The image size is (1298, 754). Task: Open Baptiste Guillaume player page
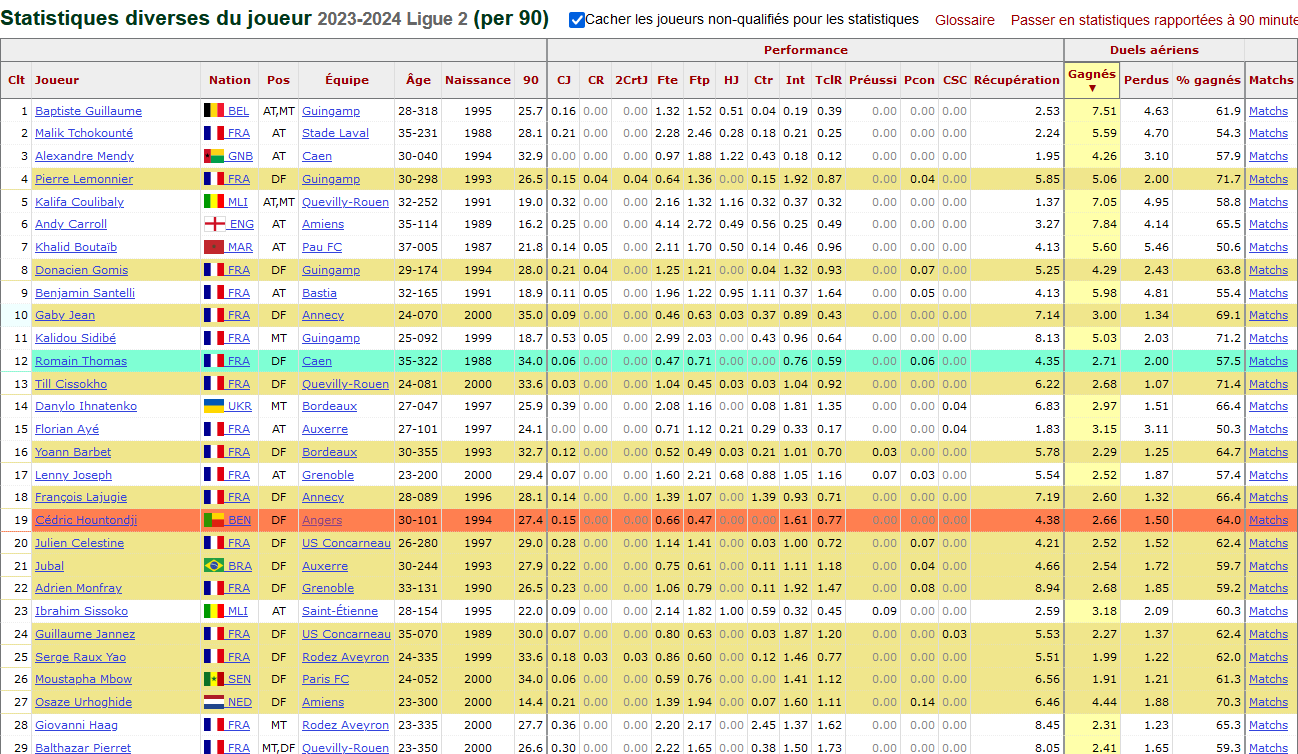pos(88,111)
